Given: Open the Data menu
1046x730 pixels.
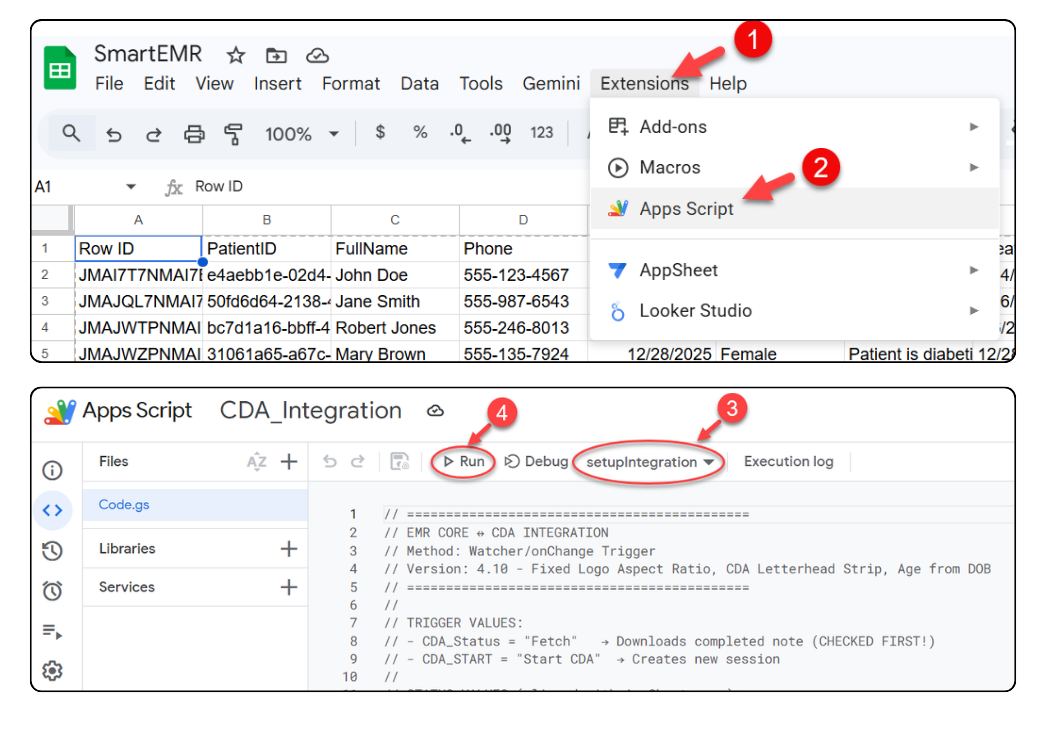Looking at the screenshot, I should coord(419,84).
